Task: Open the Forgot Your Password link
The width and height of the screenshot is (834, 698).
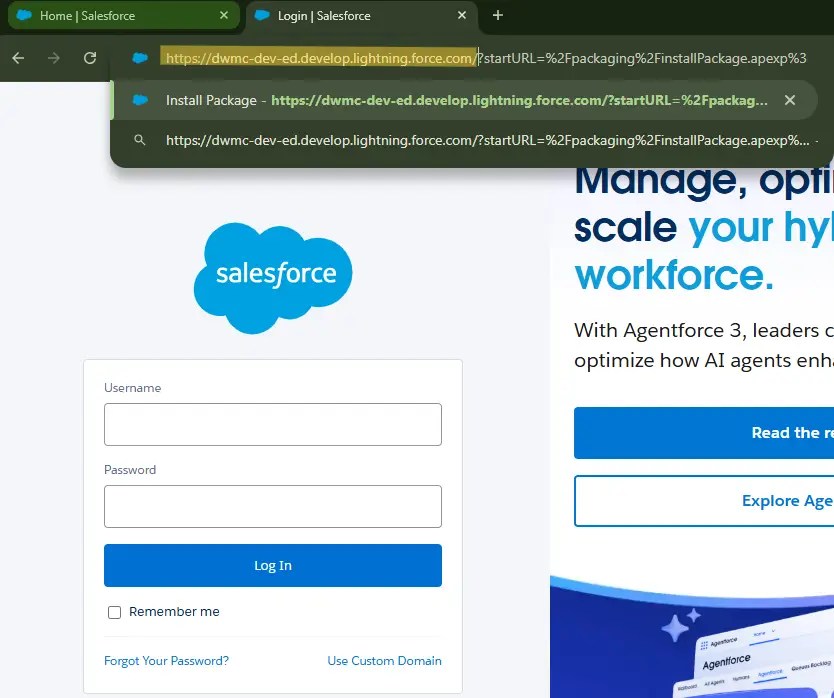Action: 166,660
